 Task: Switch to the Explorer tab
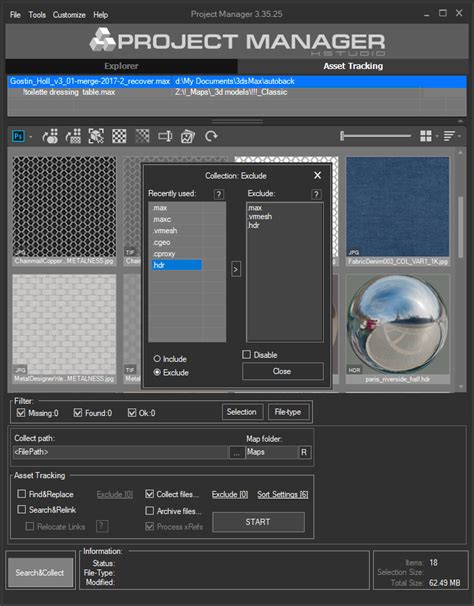tap(121, 66)
